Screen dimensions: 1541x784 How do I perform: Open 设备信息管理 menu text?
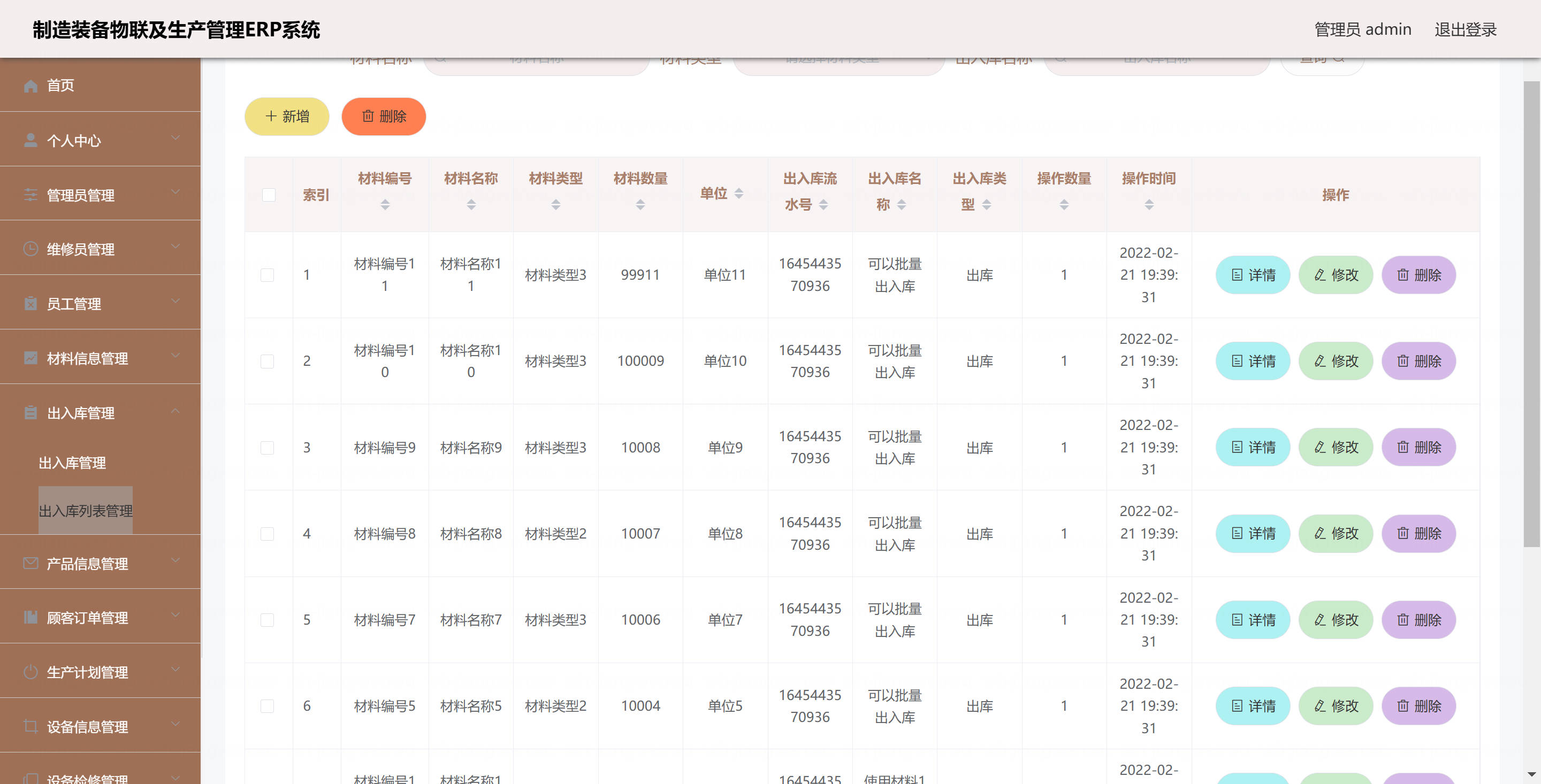87,727
